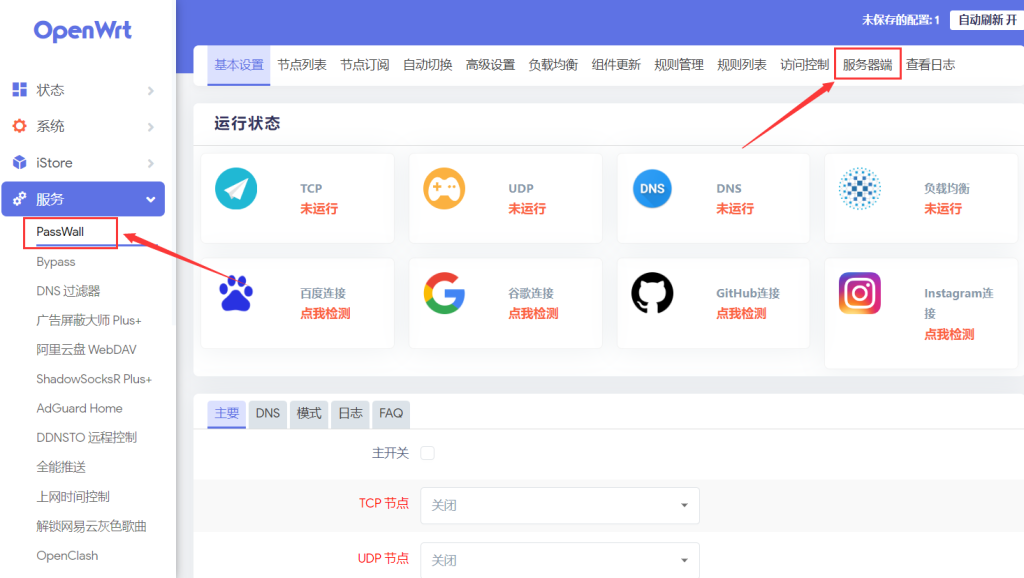Viewport: 1024px width, 578px height.
Task: Click the UDP game controller icon
Action: [x=444, y=188]
